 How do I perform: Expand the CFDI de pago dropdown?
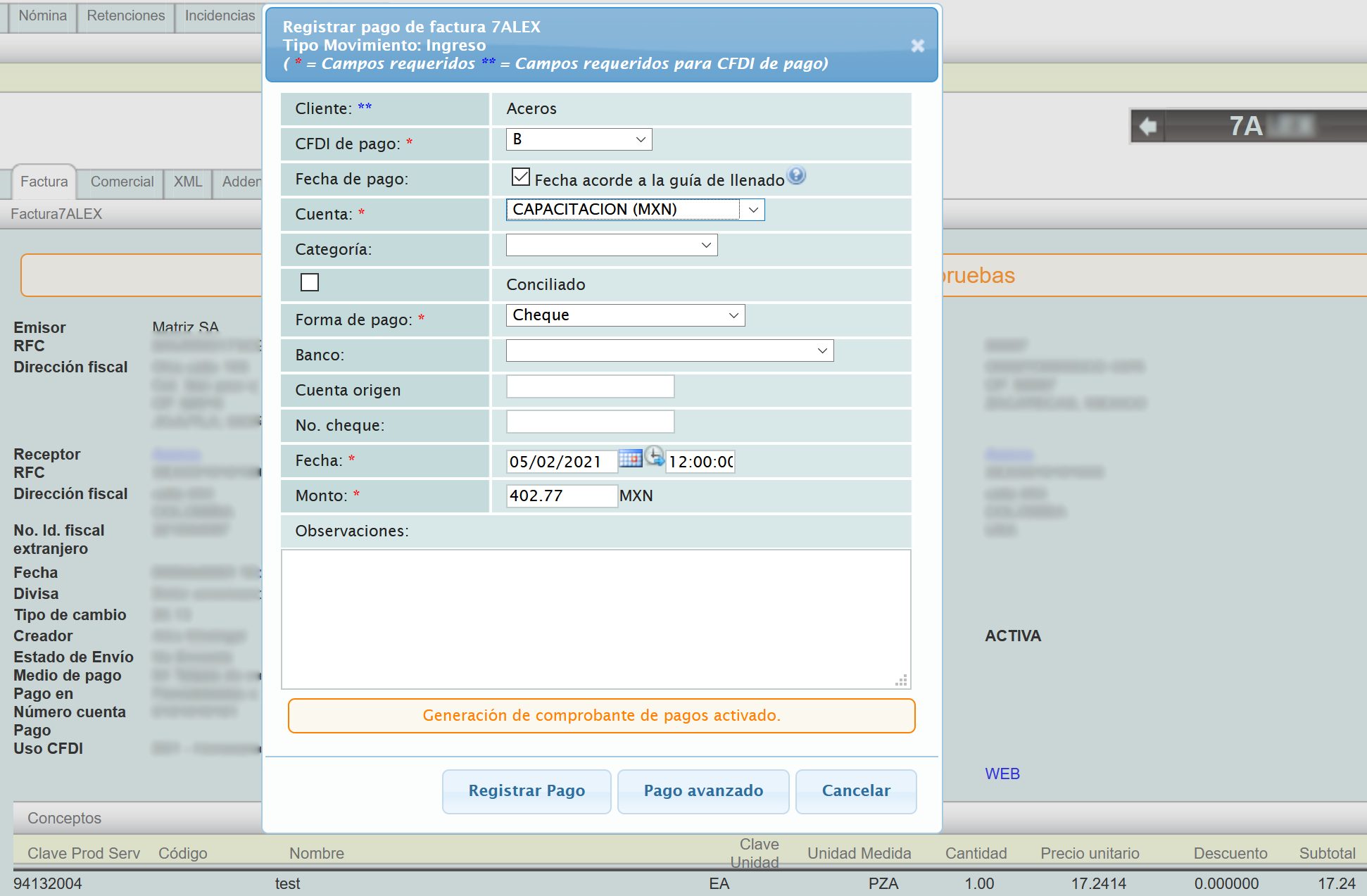click(579, 139)
